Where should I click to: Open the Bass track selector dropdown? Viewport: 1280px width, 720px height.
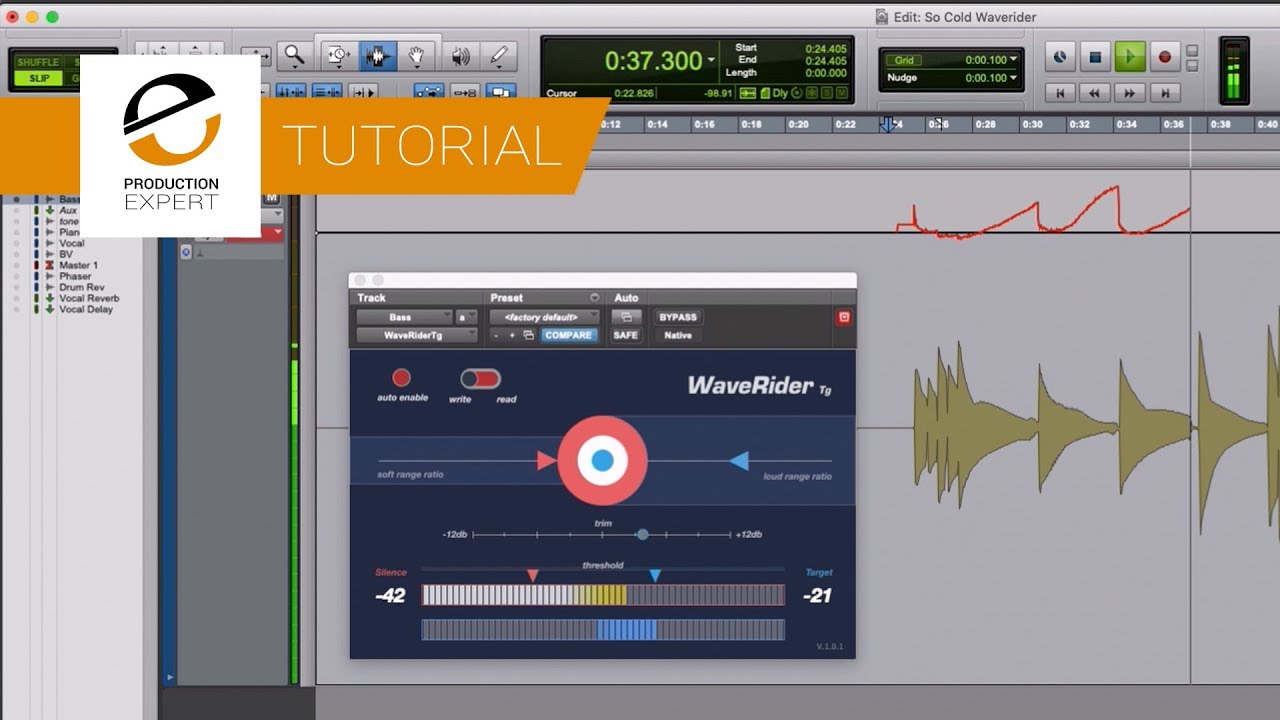click(404, 317)
